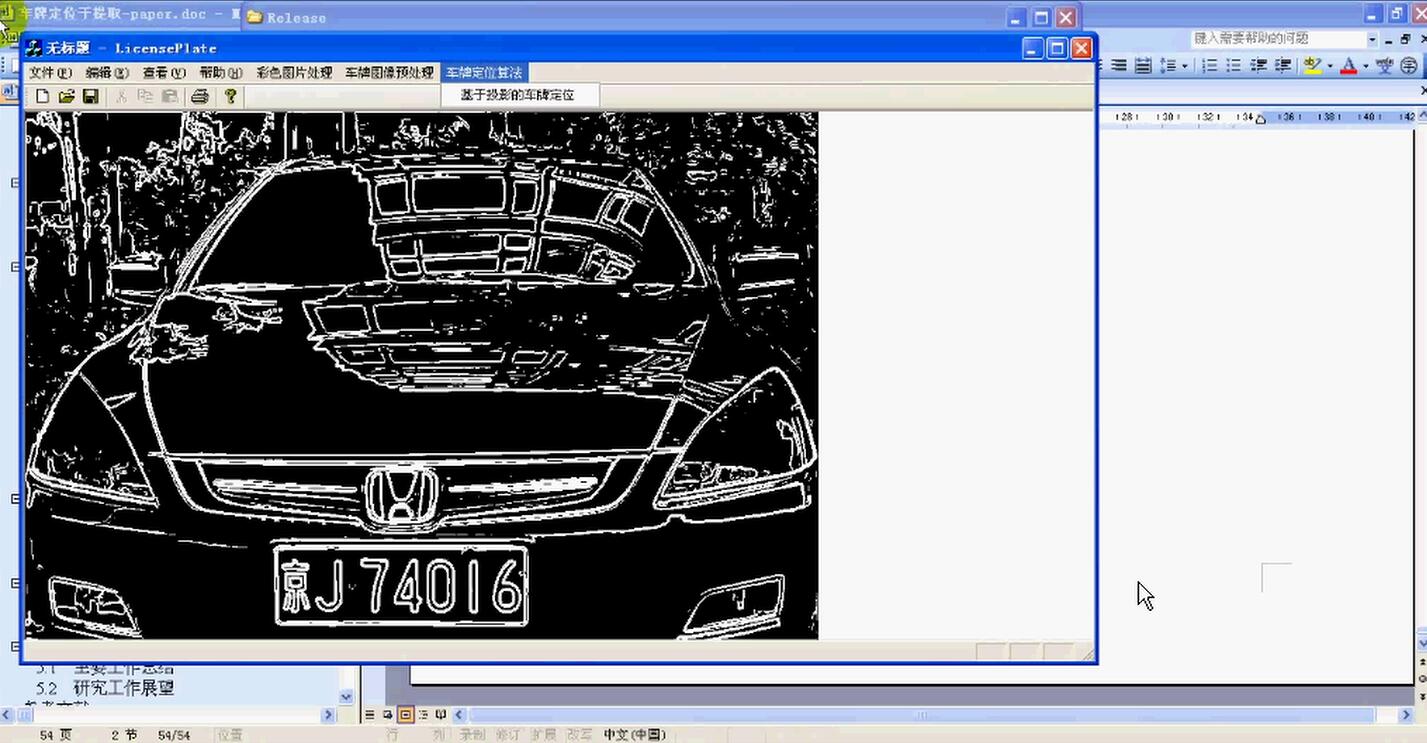Click Word's numbered list icon
This screenshot has width=1427, height=743.
[1209, 66]
